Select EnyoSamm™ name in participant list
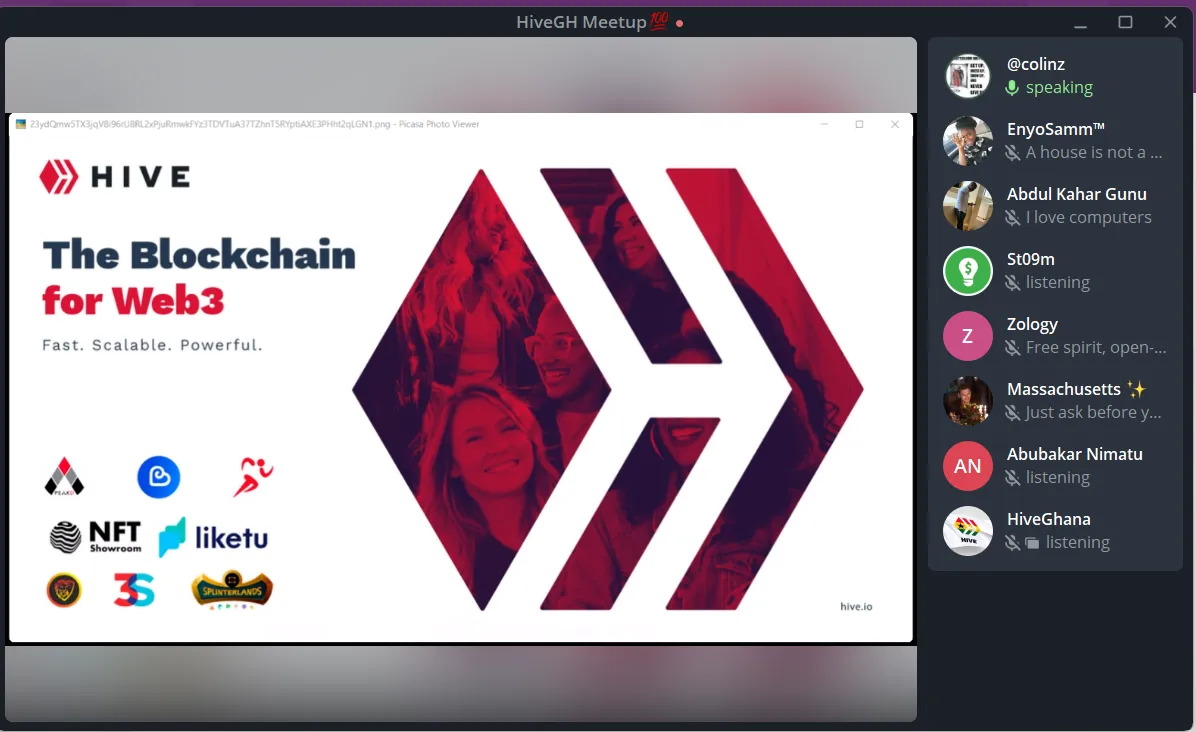The image size is (1196, 732). coord(1056,129)
